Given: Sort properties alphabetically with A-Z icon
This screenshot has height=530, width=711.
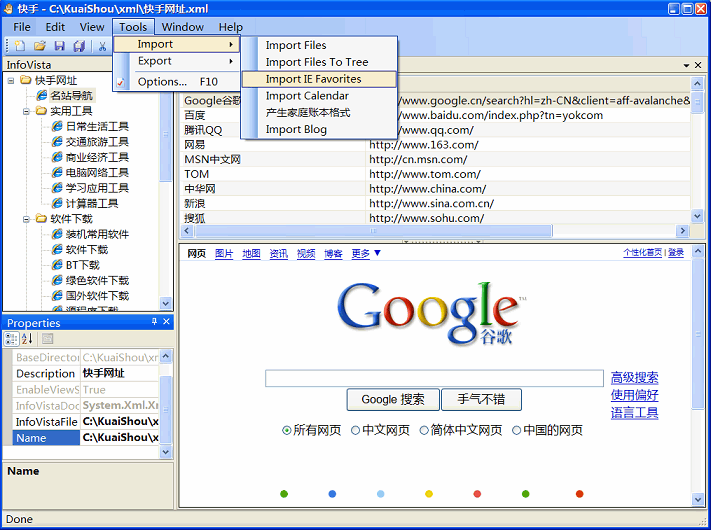Looking at the screenshot, I should click(28, 339).
